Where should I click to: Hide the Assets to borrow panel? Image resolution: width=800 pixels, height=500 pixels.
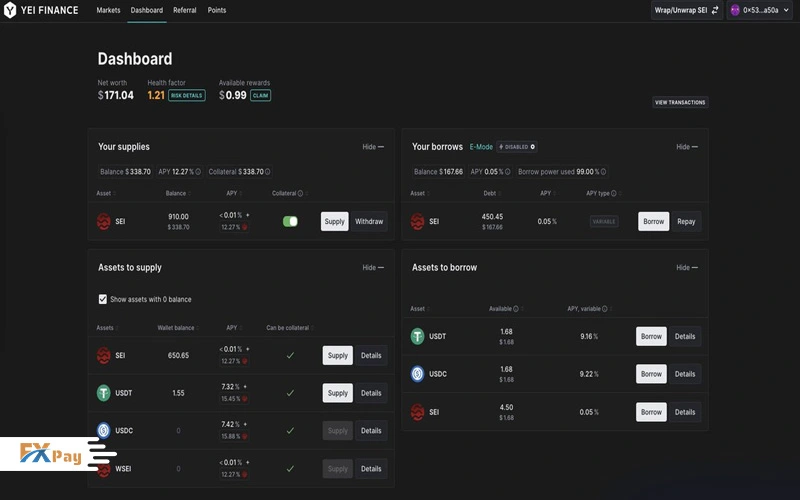coord(687,268)
